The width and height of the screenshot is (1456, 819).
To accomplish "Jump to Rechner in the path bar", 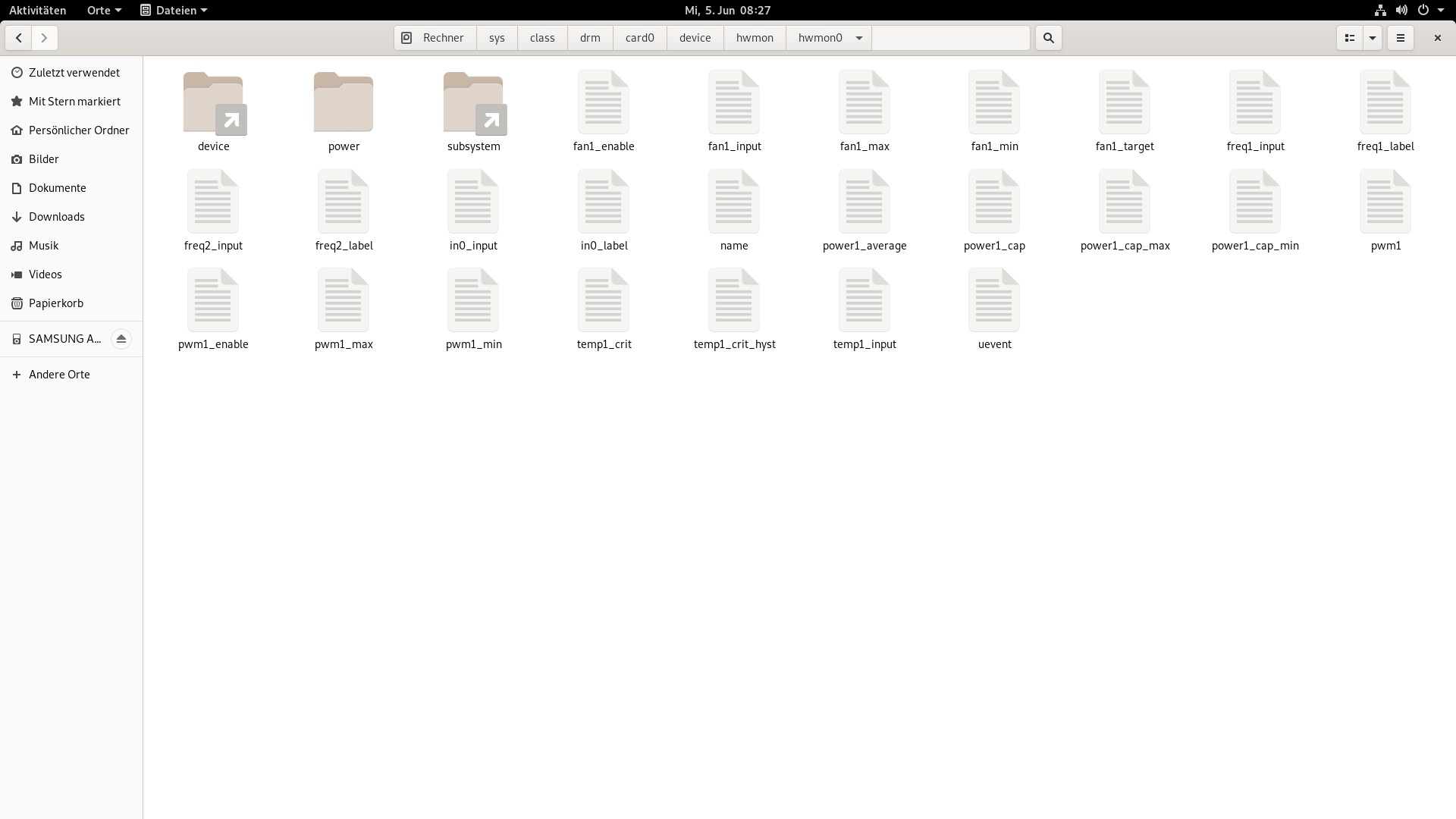I will click(x=435, y=38).
